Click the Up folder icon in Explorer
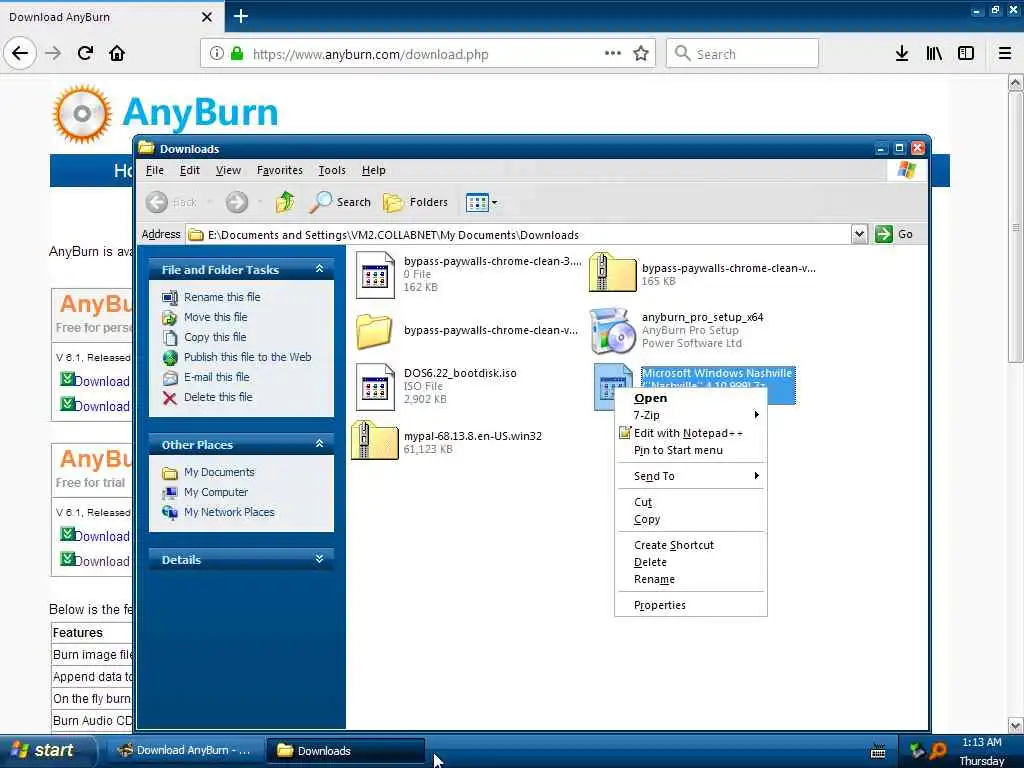The width and height of the screenshot is (1024, 768). click(x=285, y=202)
